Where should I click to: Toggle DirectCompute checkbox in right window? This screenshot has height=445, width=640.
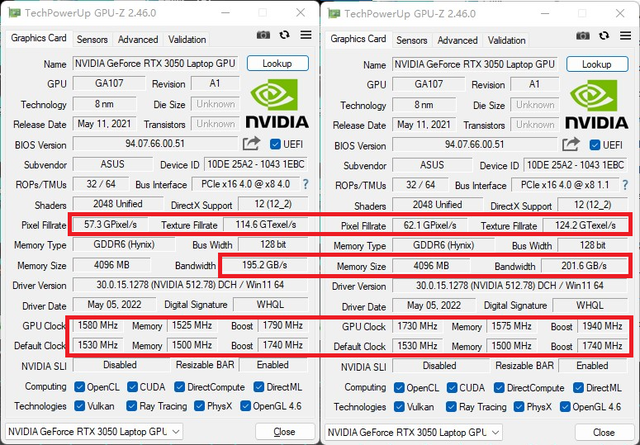(x=499, y=387)
